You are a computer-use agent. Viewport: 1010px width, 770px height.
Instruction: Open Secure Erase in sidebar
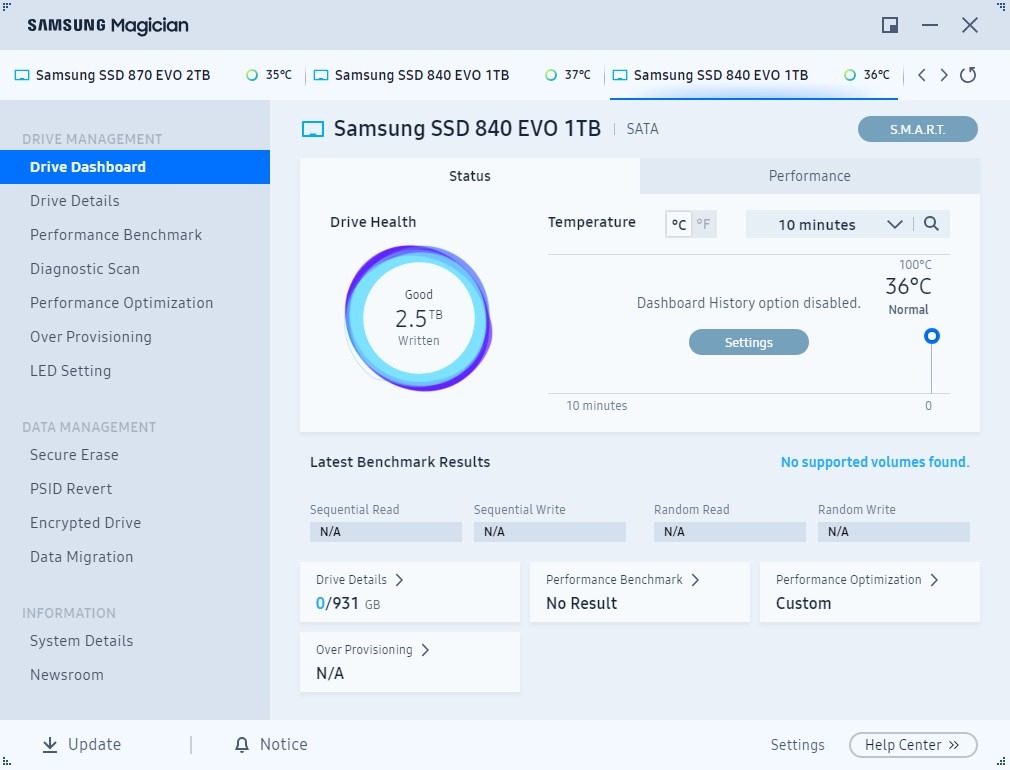click(135, 455)
